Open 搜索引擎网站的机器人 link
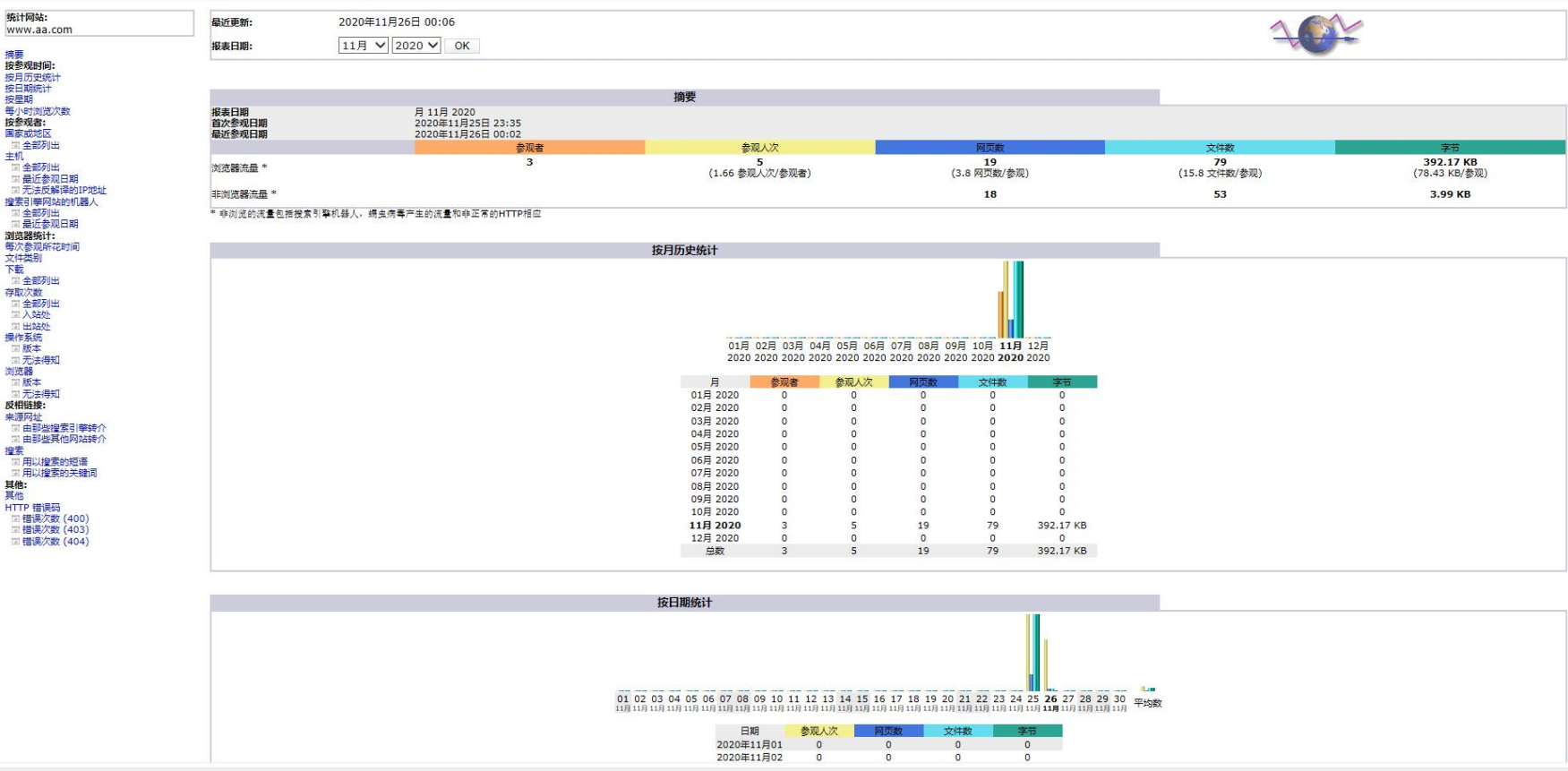The height and width of the screenshot is (771, 1568). (51, 201)
